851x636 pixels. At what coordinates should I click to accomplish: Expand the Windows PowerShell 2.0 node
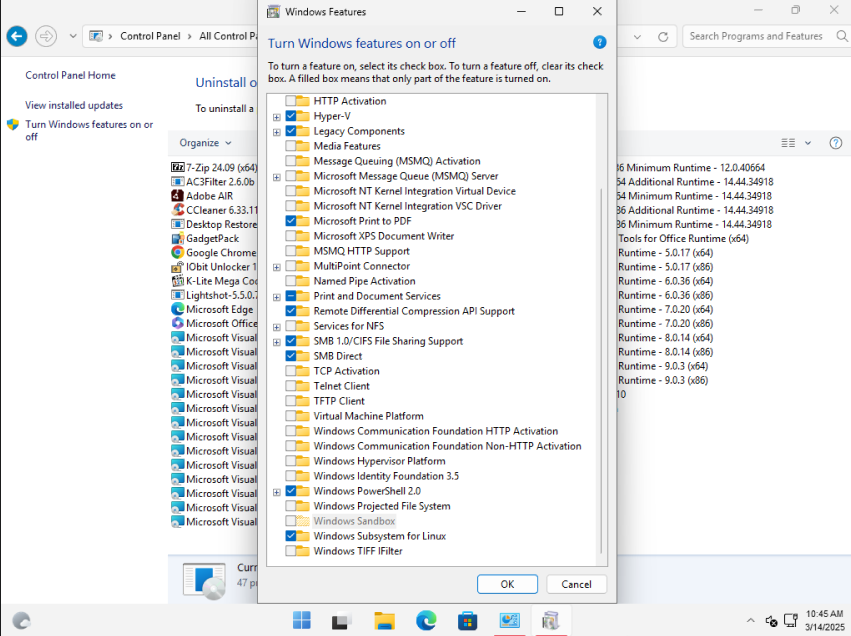tap(277, 492)
